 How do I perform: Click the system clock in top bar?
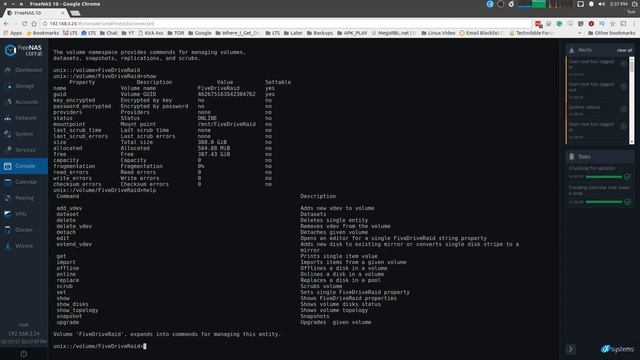619,4
